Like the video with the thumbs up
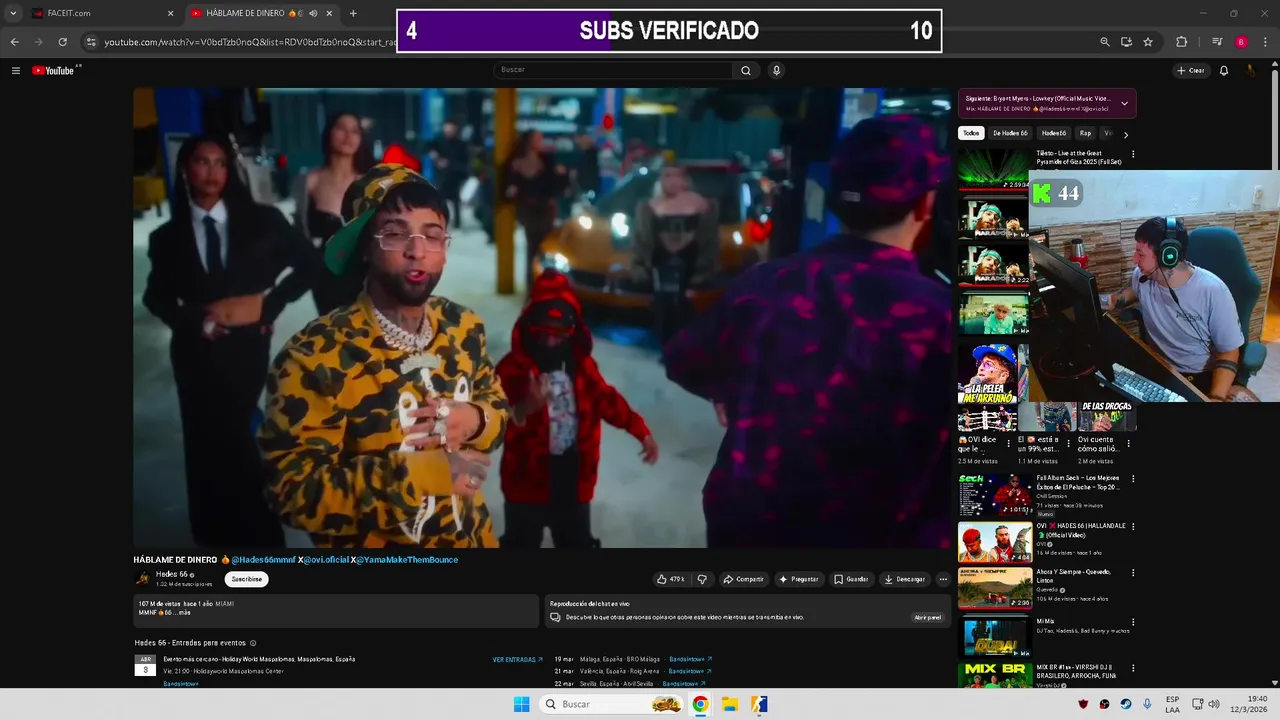1280x720 pixels. click(671, 579)
